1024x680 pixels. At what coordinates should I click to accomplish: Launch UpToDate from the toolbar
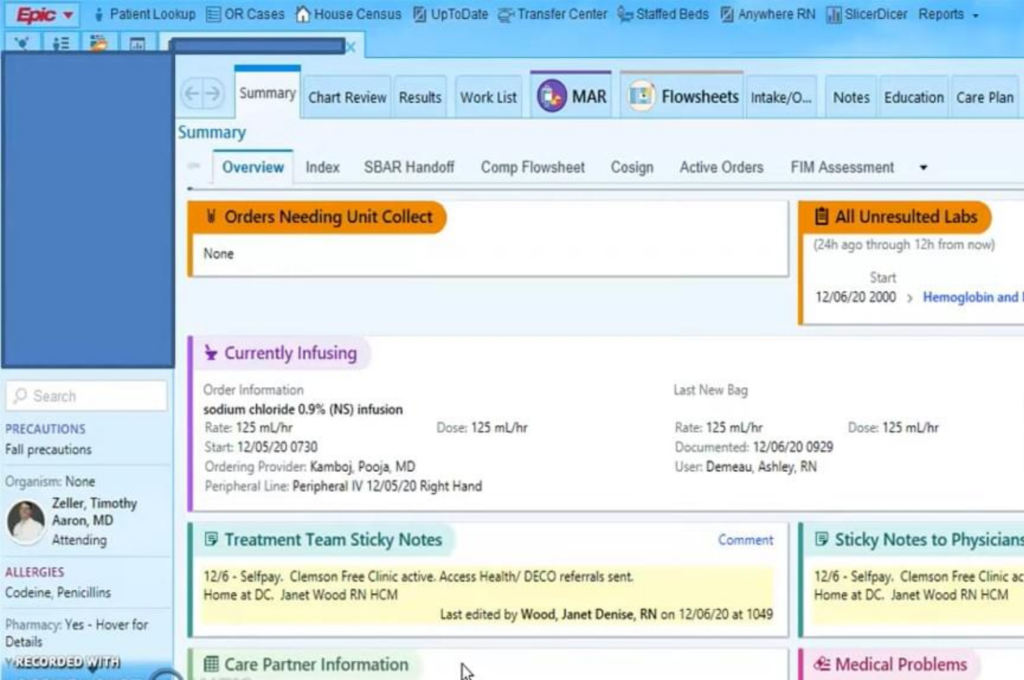451,14
